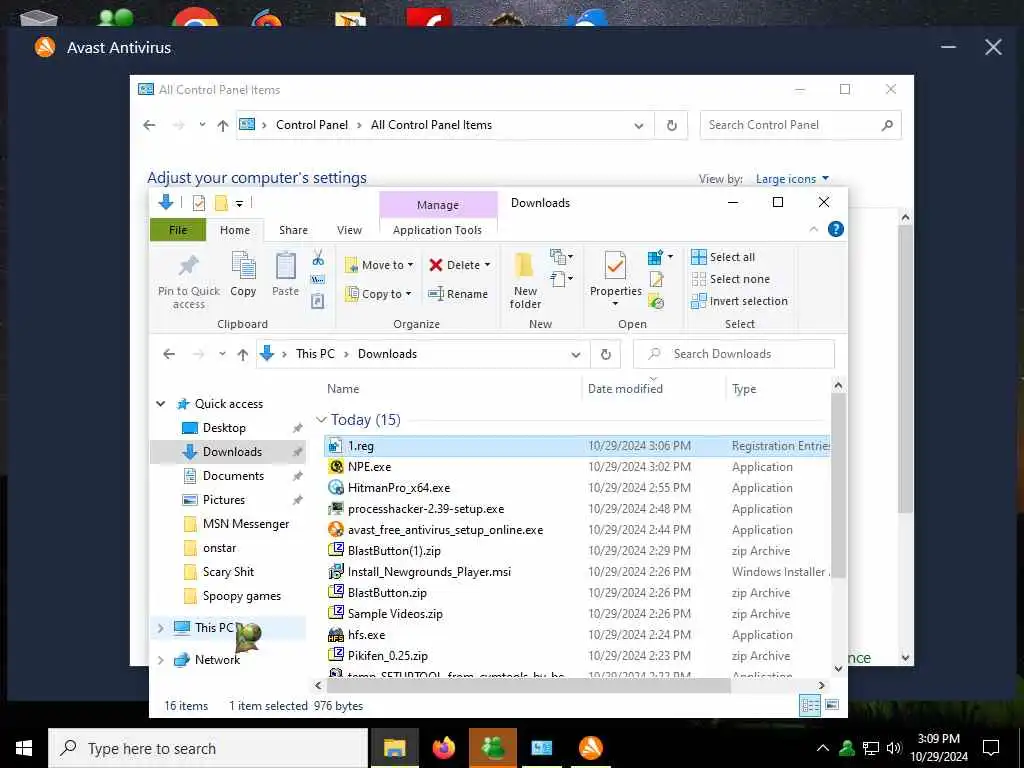Click quick access toolbar Properties icon

(199, 203)
